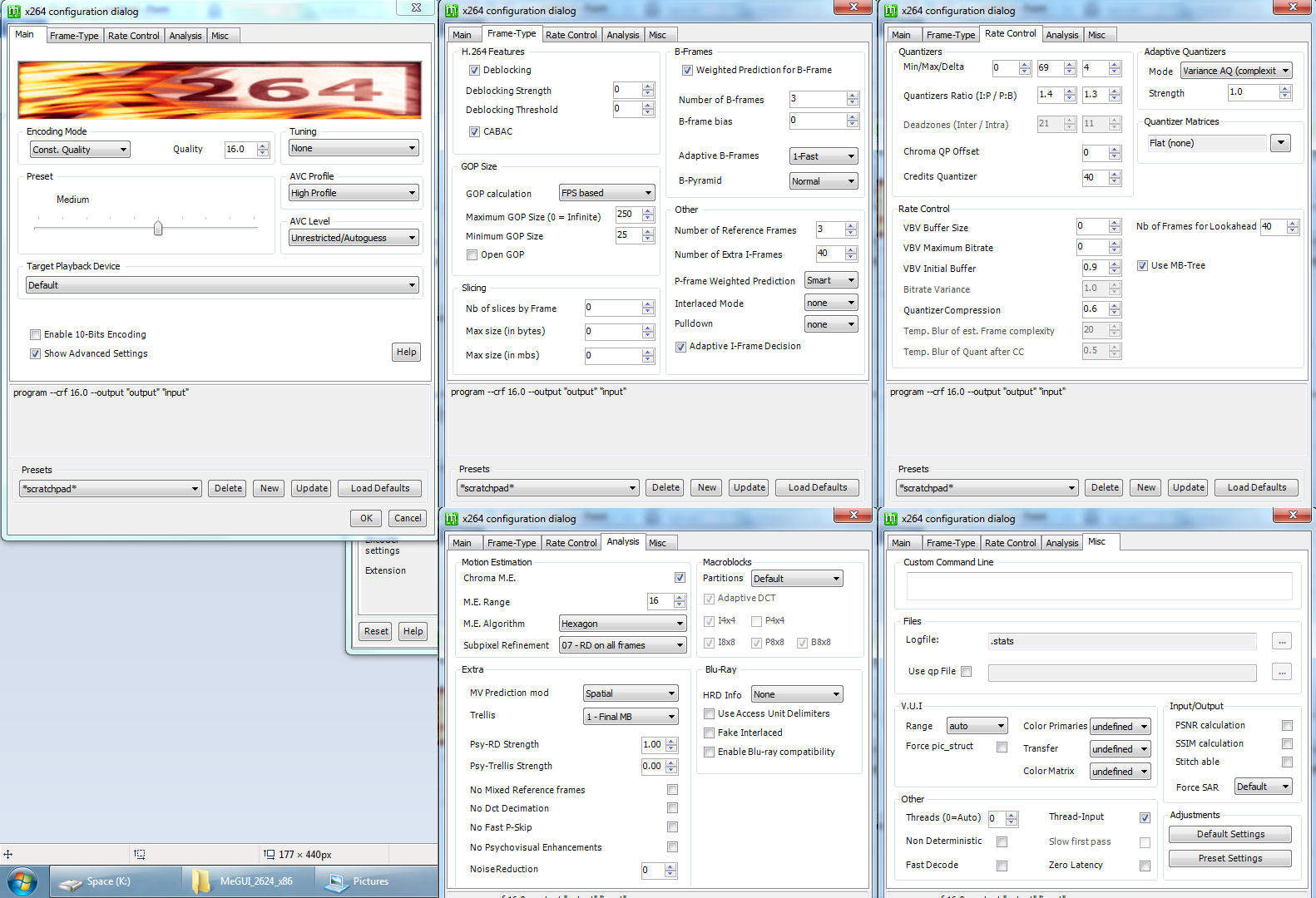Image resolution: width=1316 pixels, height=898 pixels.
Task: Click Reset in the background settings window
Action: (x=376, y=631)
